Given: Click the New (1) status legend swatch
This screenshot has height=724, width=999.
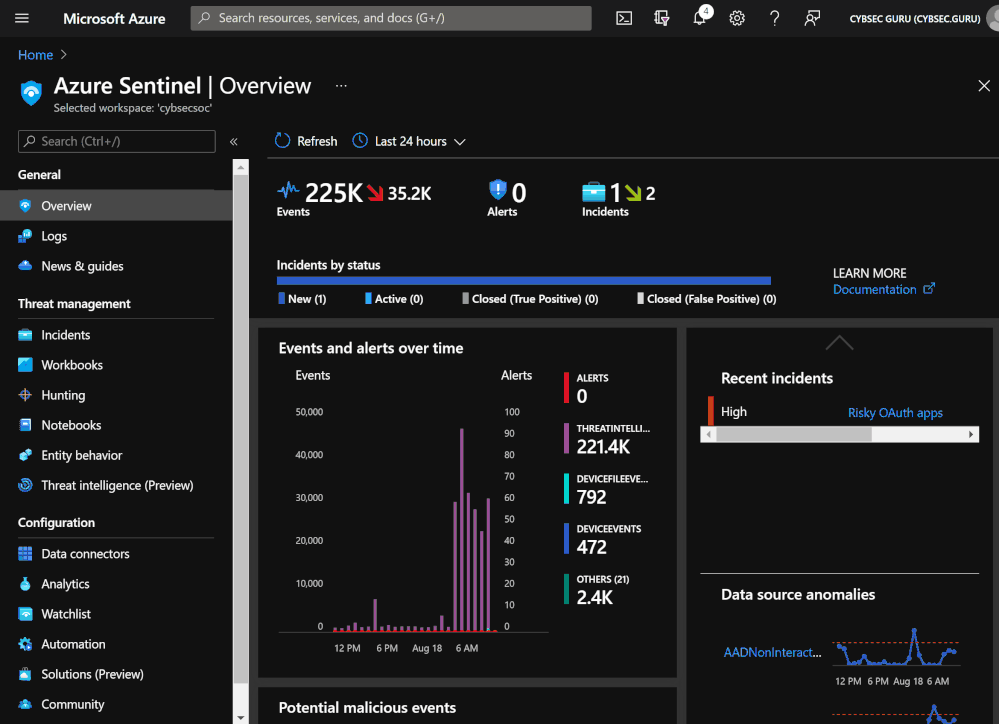Looking at the screenshot, I should pyautogui.click(x=282, y=298).
